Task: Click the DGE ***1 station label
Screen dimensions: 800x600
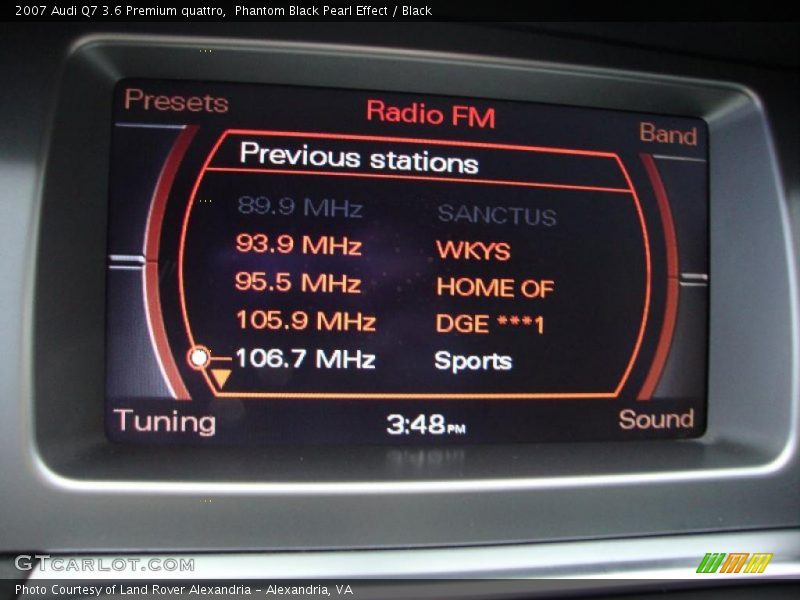Action: (490, 324)
